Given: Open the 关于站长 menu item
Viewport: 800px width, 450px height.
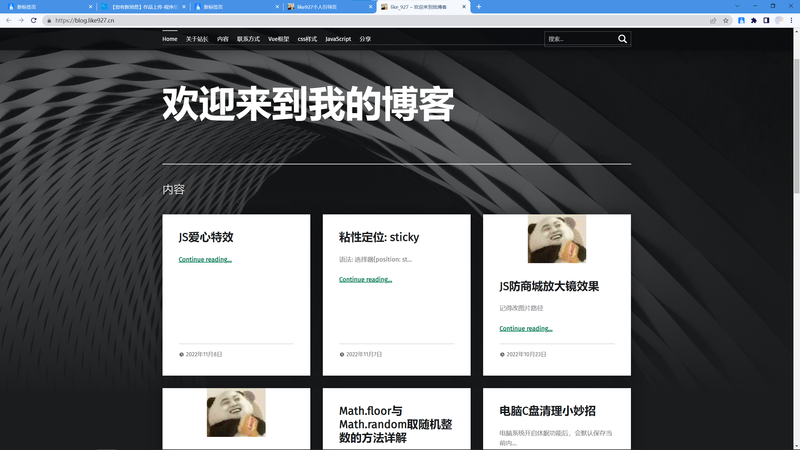Looking at the screenshot, I should [x=197, y=39].
